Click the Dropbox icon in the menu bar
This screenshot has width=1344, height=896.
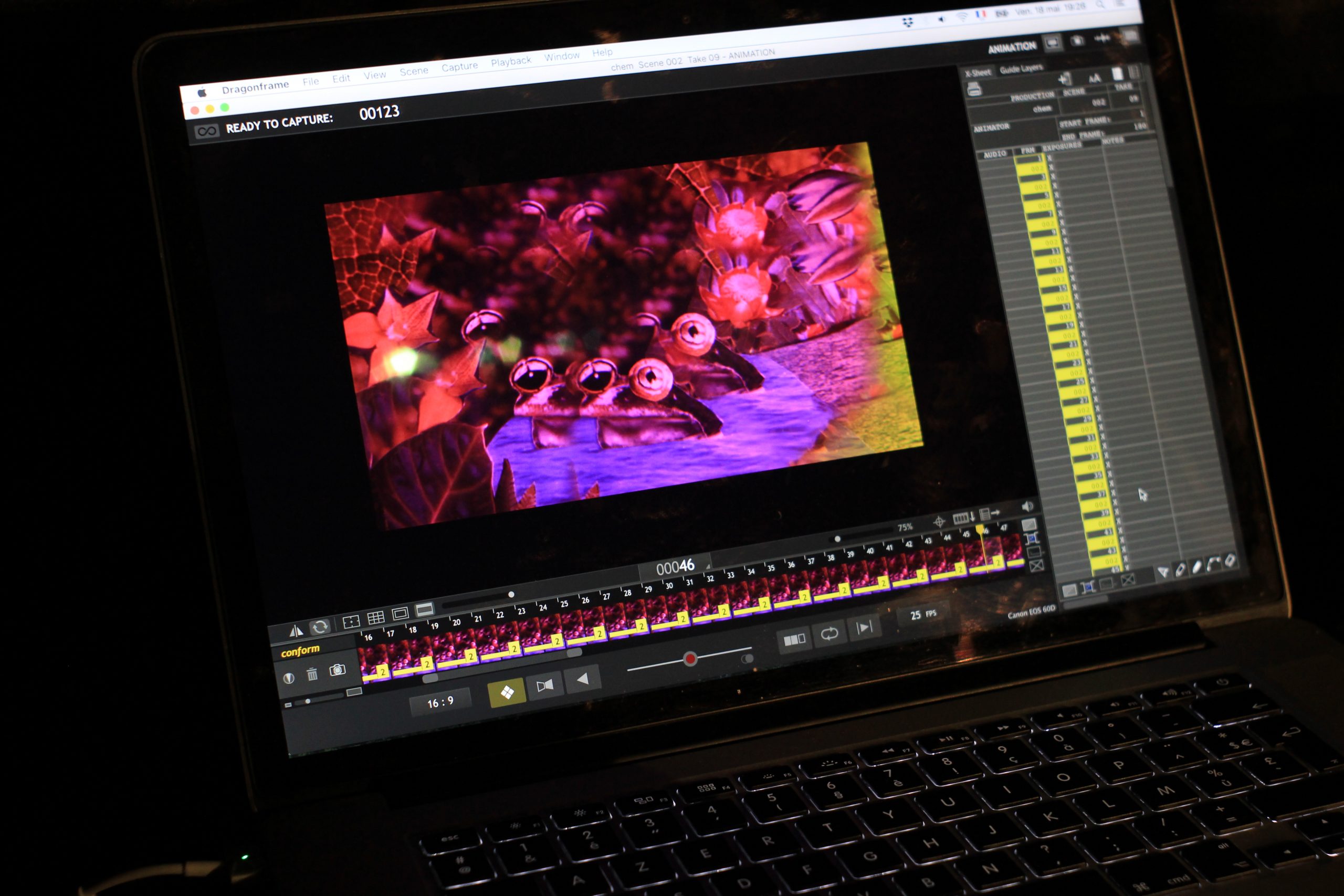pyautogui.click(x=907, y=22)
